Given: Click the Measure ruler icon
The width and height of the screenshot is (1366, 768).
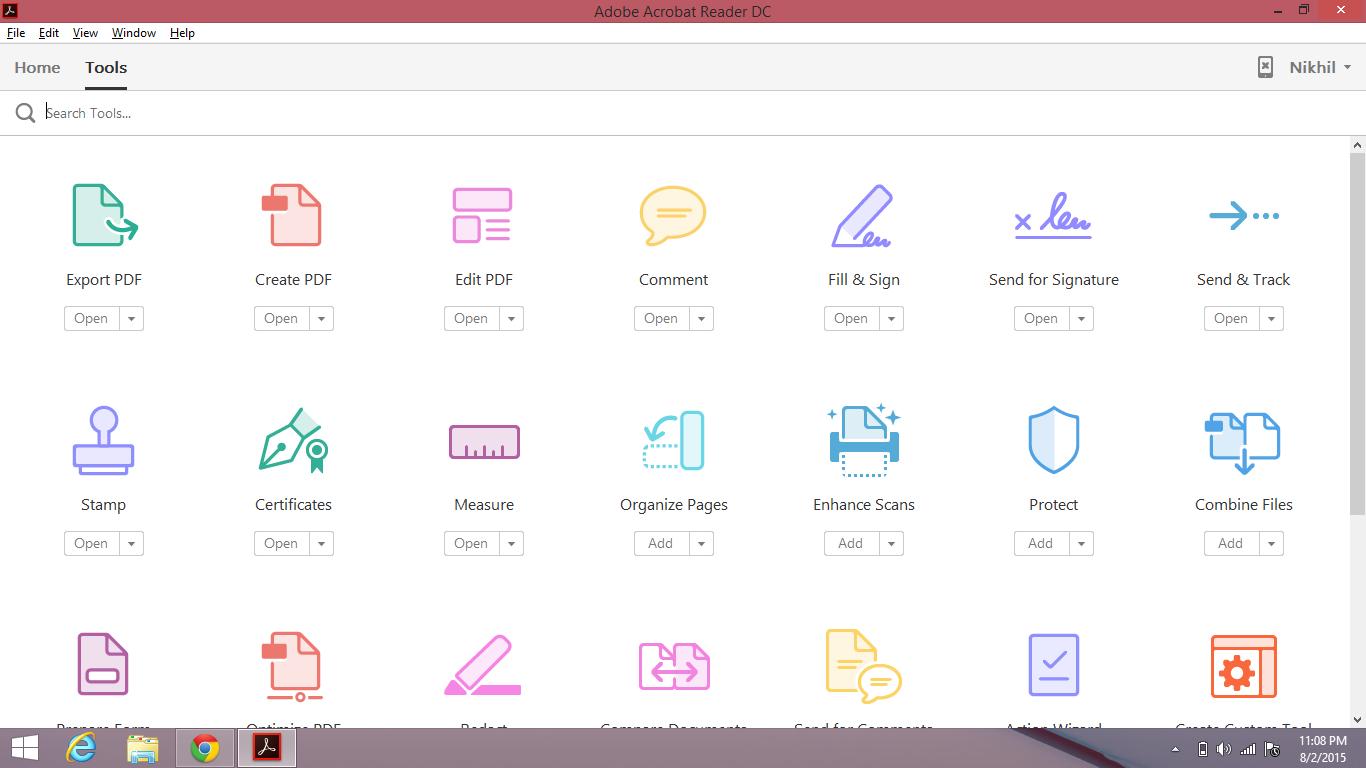Looking at the screenshot, I should [484, 441].
